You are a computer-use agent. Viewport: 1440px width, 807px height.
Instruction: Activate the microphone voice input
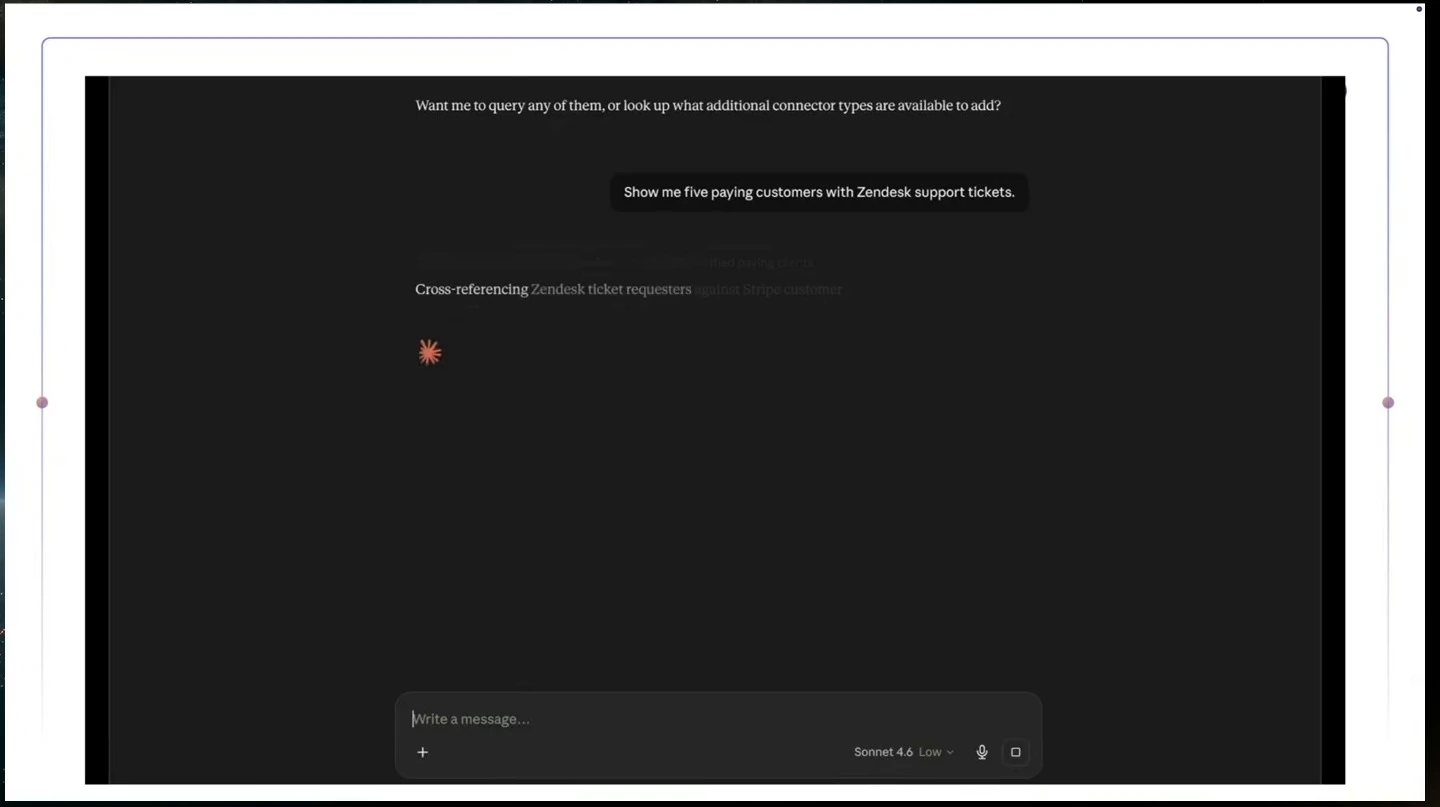tap(982, 752)
